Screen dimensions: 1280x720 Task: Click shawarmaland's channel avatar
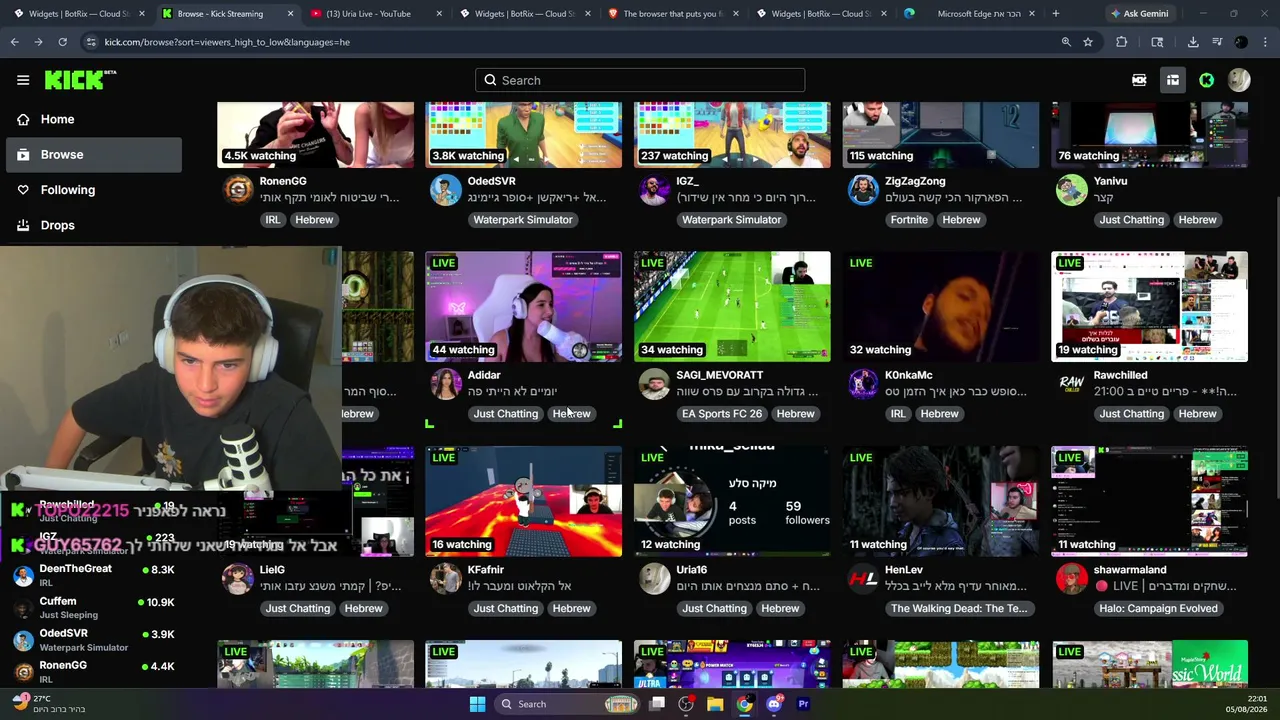pos(1072,578)
